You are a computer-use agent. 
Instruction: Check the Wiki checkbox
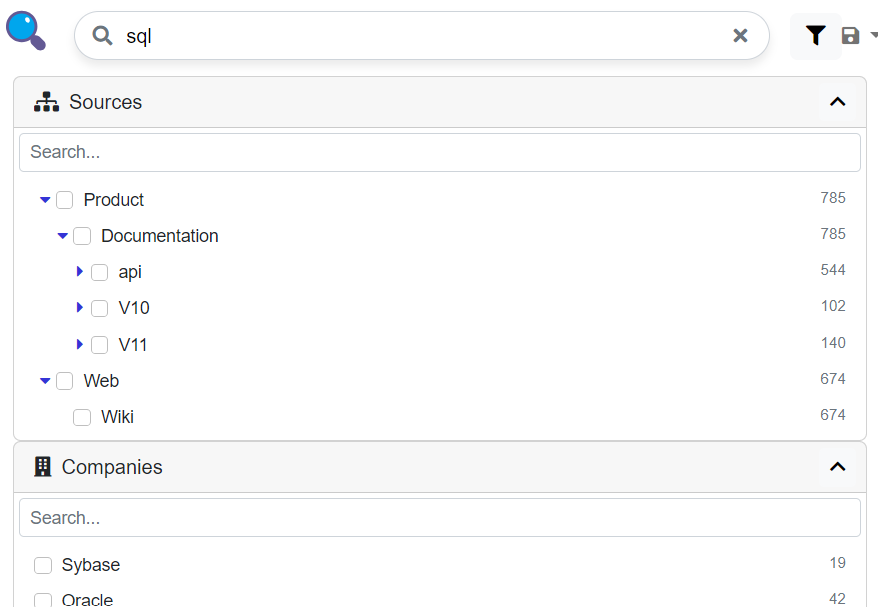point(81,417)
